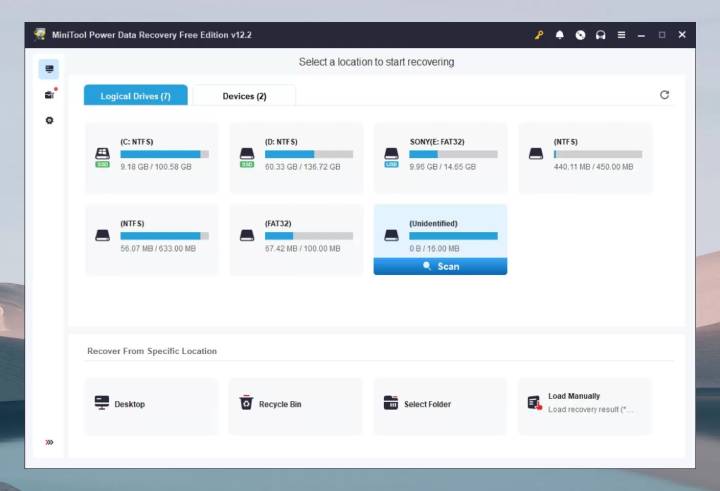Expand the sidebar with double chevron
This screenshot has height=491, width=720.
click(x=49, y=442)
